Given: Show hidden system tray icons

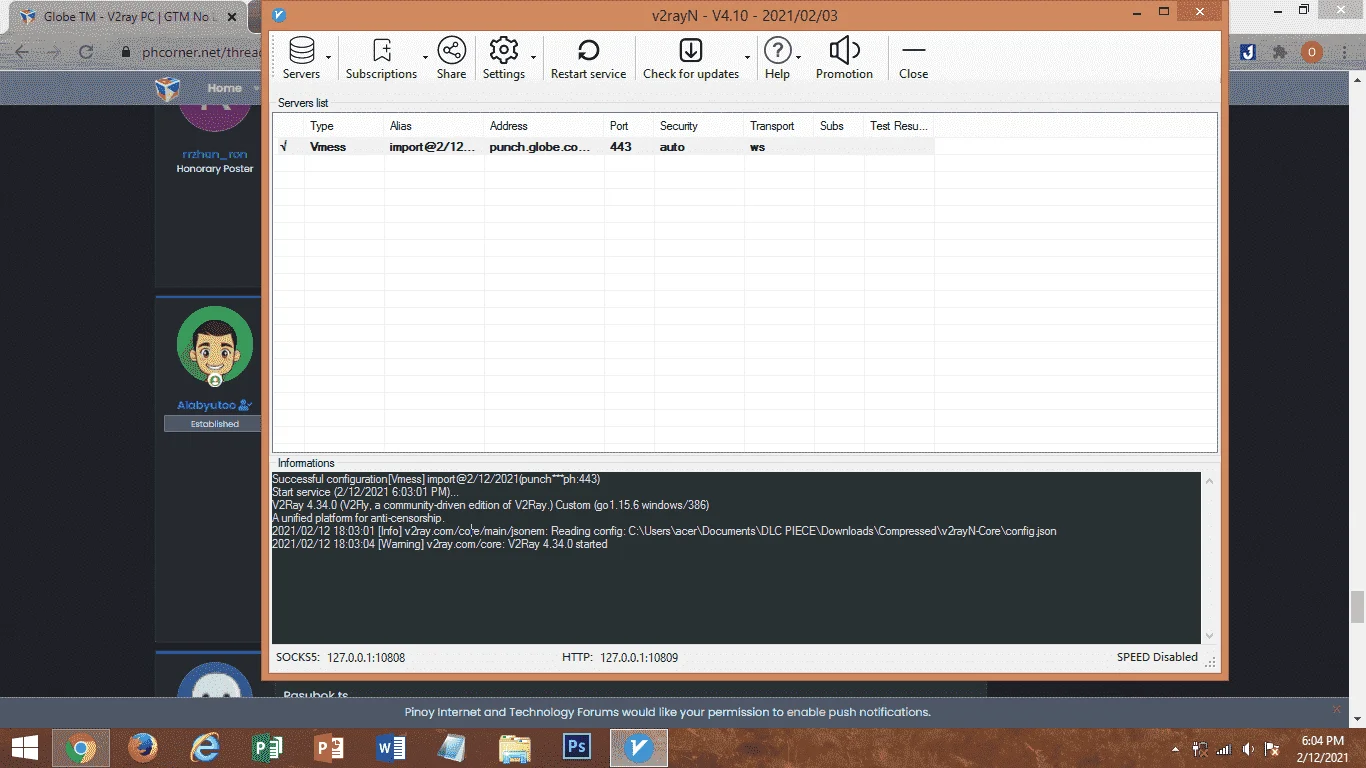Looking at the screenshot, I should click(1176, 749).
